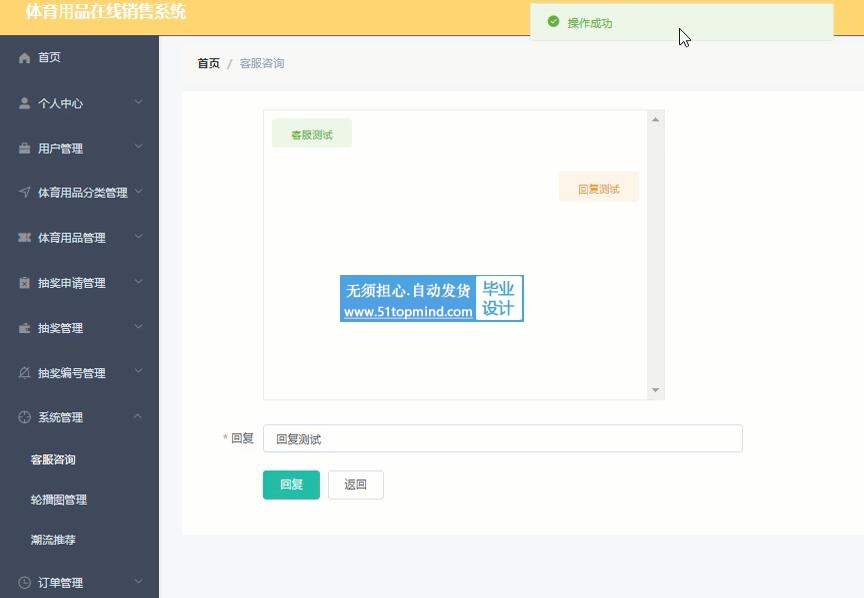Click the clipboard icon beside 抽奖申请管理
This screenshot has width=864, height=598.
click(24, 283)
